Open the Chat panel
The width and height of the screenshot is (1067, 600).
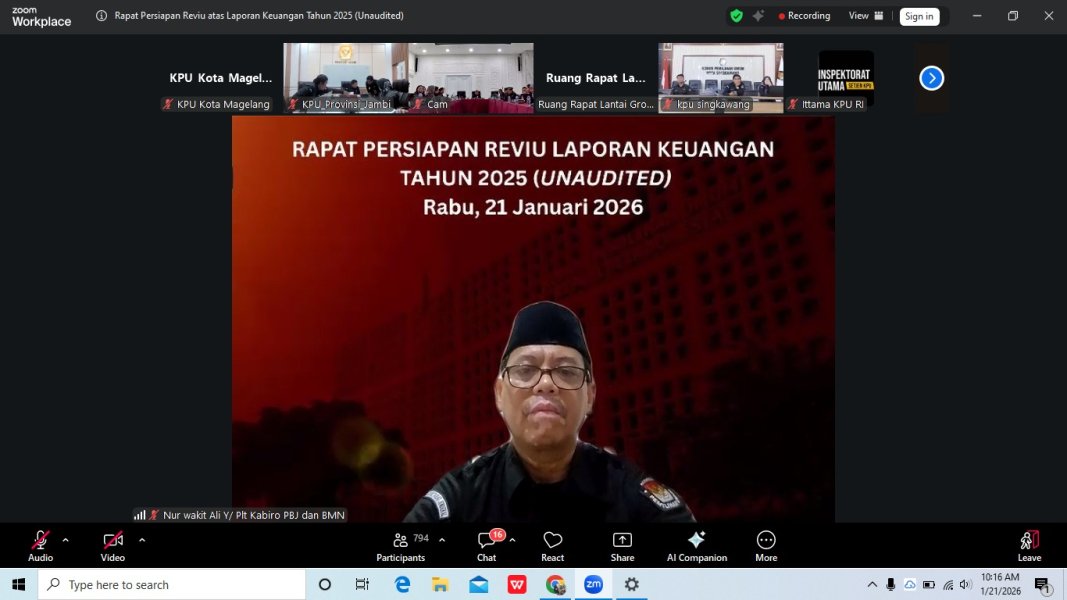tap(486, 545)
